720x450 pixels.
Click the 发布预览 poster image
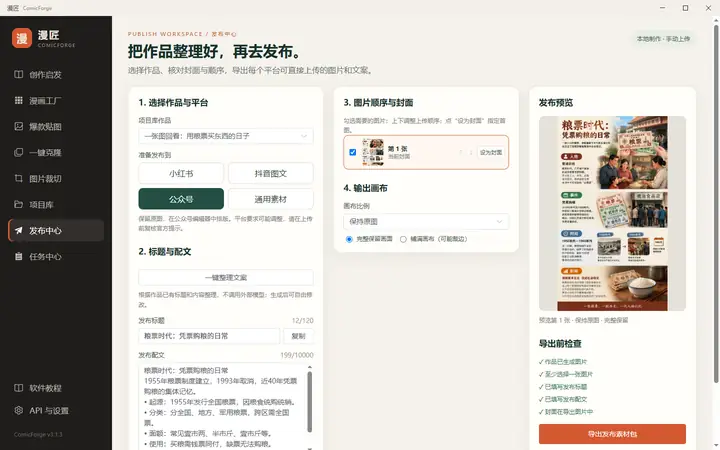coord(612,214)
